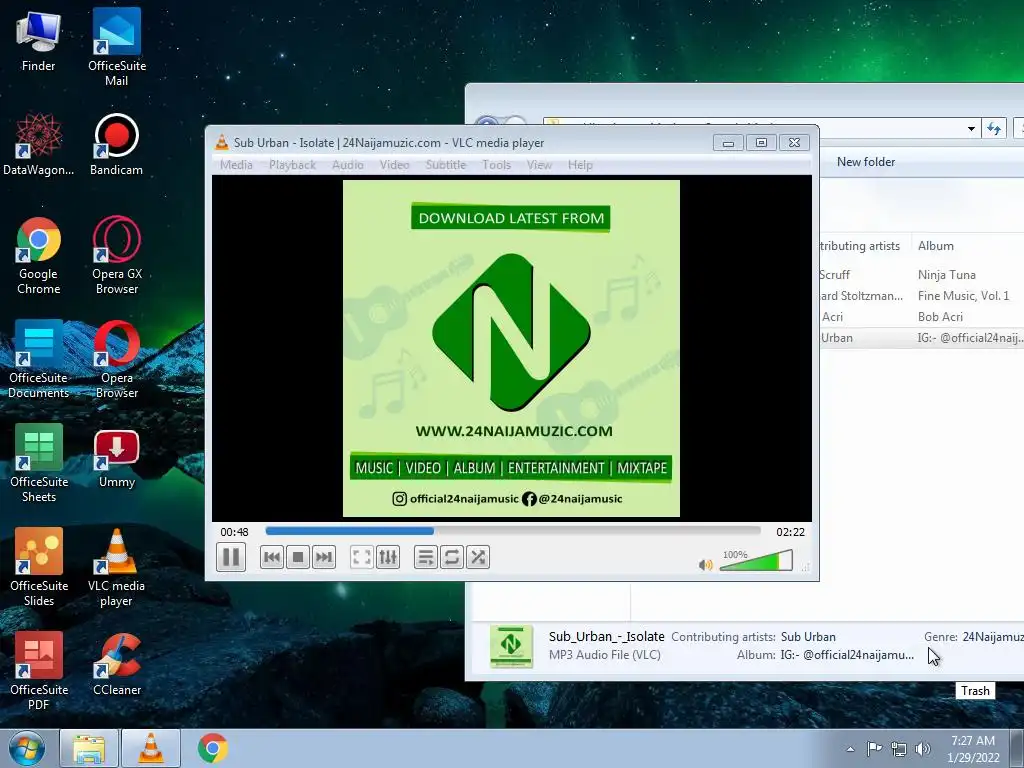Expand Explorer address bar dropdown
This screenshot has width=1024, height=768.
971,129
